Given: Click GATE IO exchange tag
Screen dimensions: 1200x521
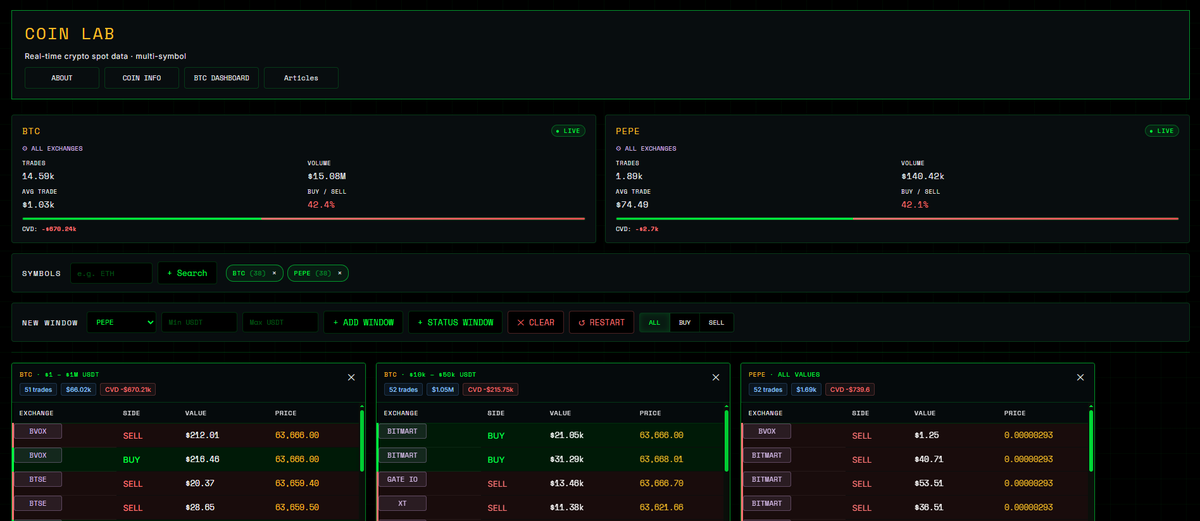Looking at the screenshot, I should click(x=402, y=479).
